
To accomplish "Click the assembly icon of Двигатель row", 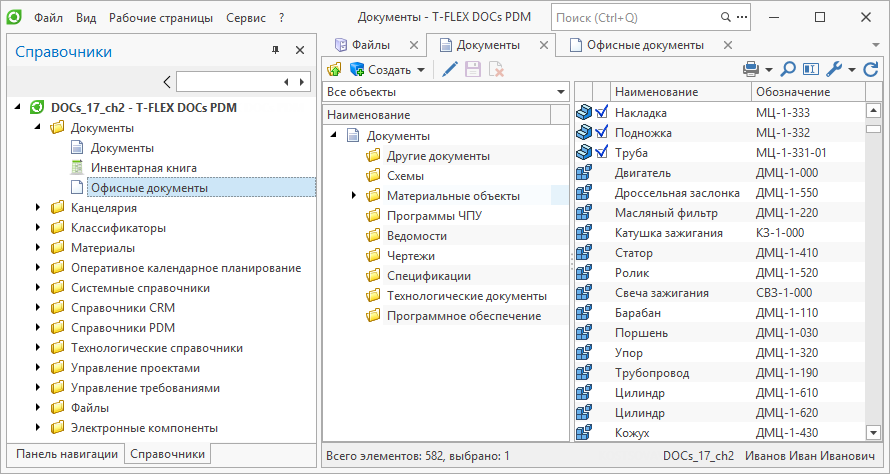I will pyautogui.click(x=584, y=173).
